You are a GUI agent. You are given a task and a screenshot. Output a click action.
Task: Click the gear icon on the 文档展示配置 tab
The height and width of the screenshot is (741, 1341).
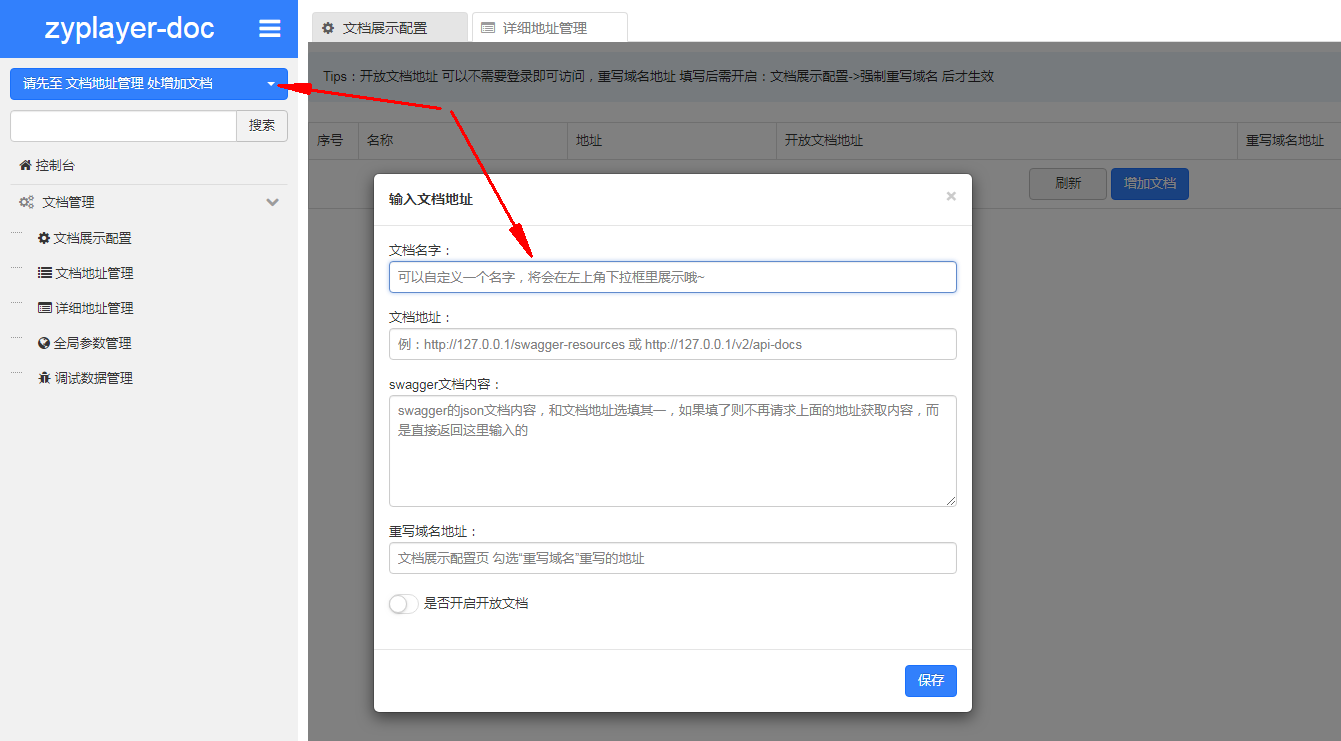(x=330, y=27)
